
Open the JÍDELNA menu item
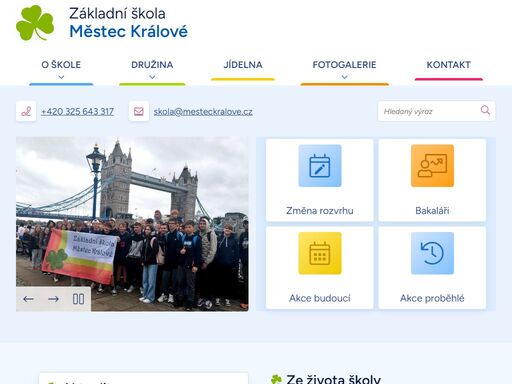pyautogui.click(x=243, y=65)
